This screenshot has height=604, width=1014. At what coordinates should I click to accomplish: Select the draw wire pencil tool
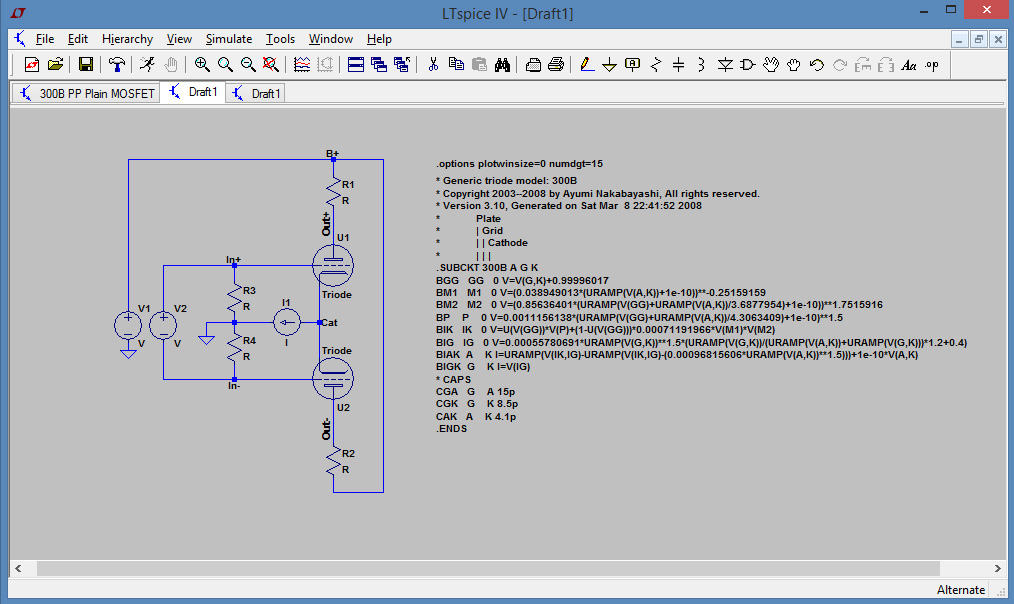point(587,65)
